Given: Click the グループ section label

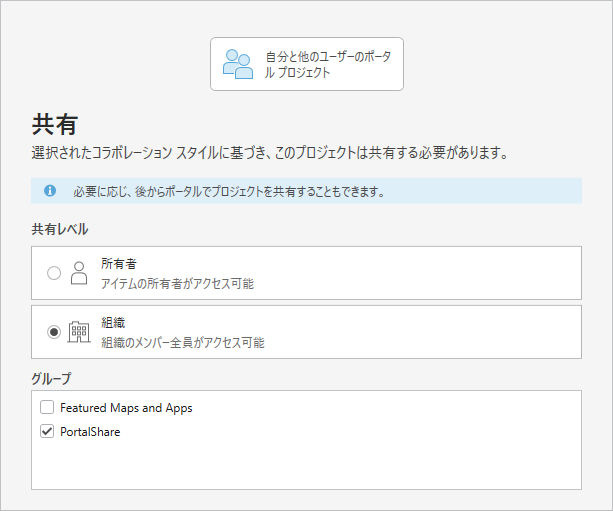Looking at the screenshot, I should [53, 378].
